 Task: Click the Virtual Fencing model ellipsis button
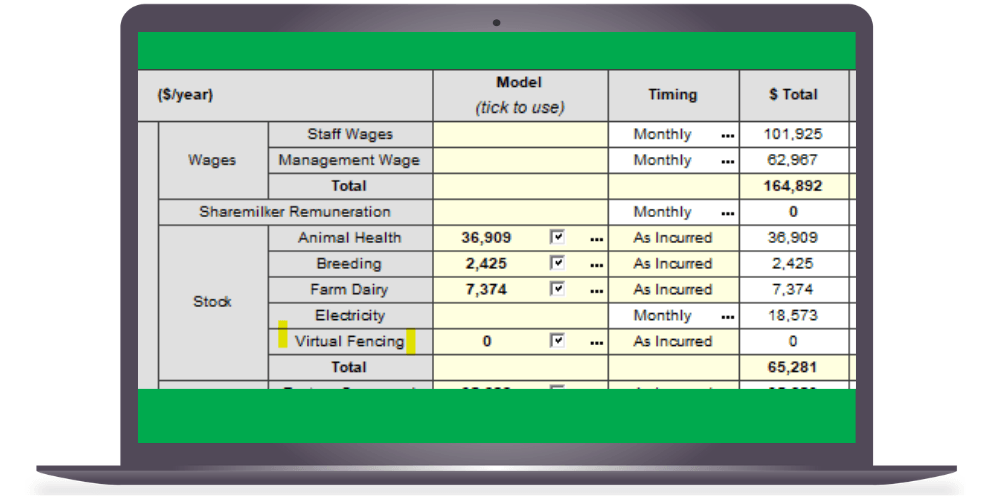tap(596, 343)
